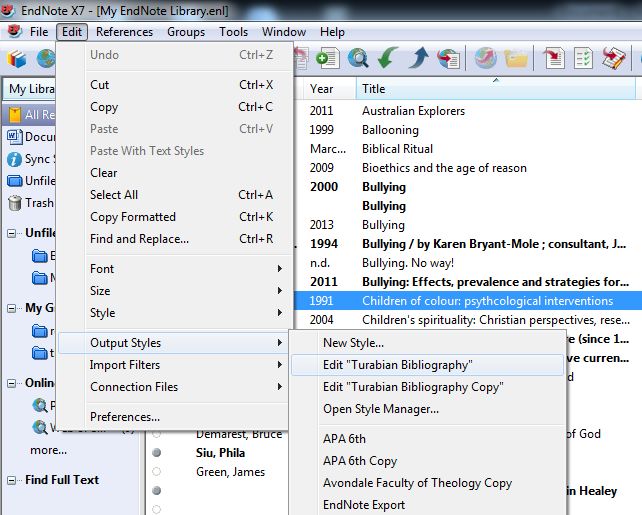Open the References menu

(124, 32)
